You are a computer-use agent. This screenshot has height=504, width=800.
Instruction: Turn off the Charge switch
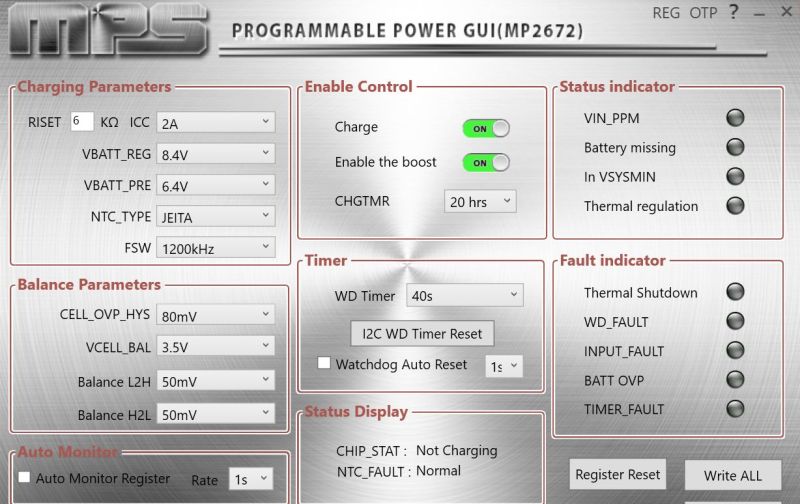(486, 129)
